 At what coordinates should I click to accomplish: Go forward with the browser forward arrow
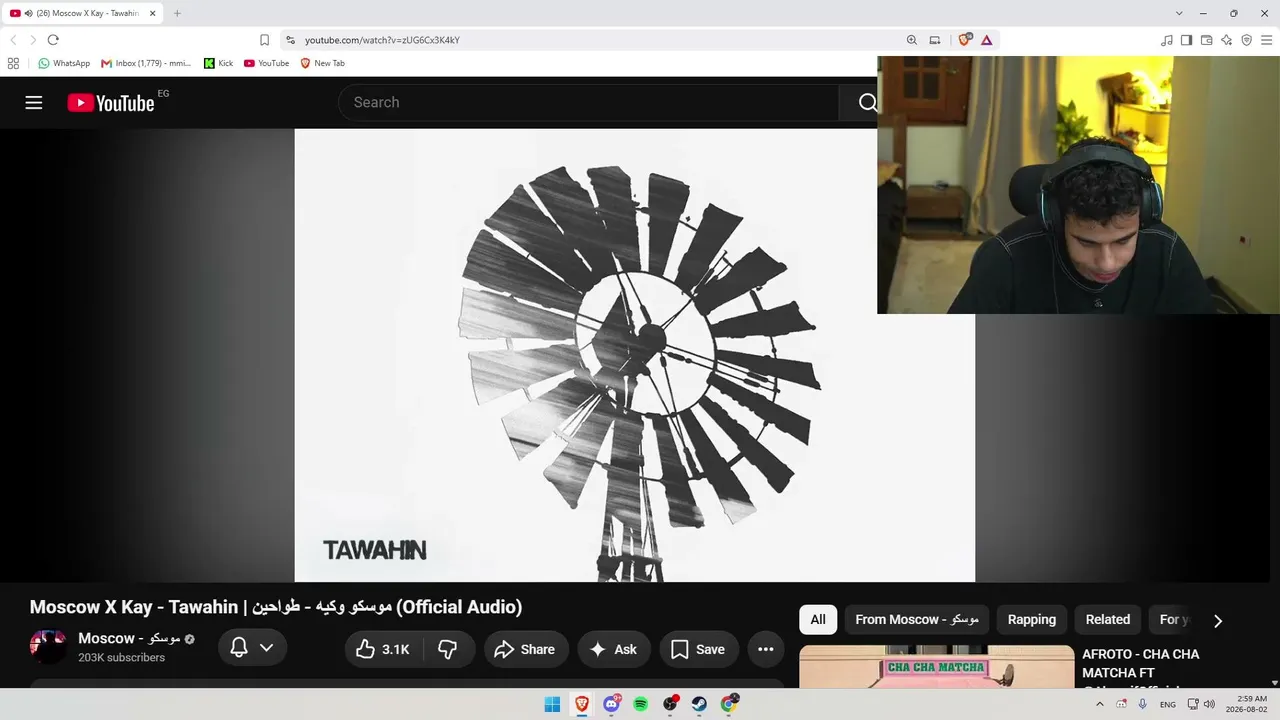pos(33,40)
